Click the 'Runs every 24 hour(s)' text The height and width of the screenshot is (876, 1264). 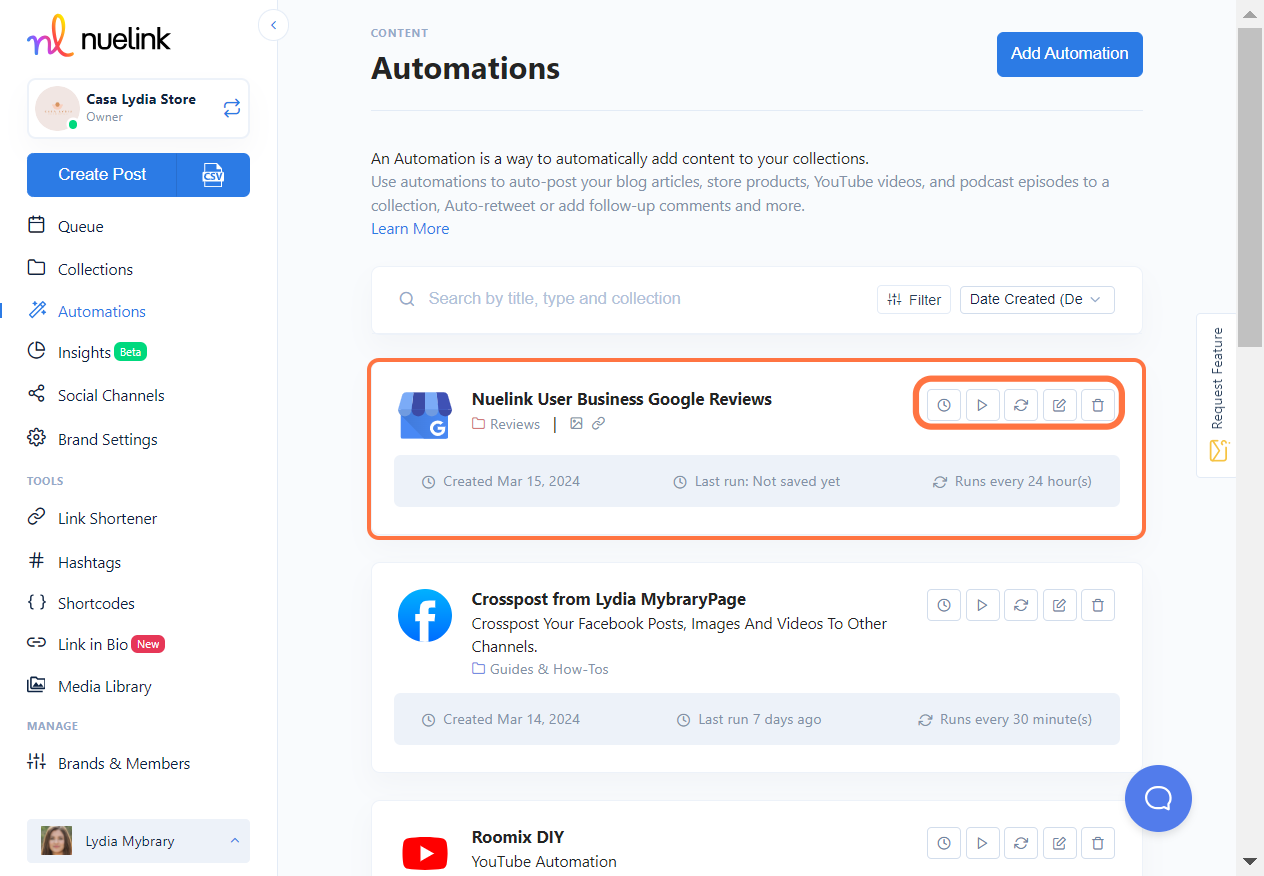[1023, 481]
